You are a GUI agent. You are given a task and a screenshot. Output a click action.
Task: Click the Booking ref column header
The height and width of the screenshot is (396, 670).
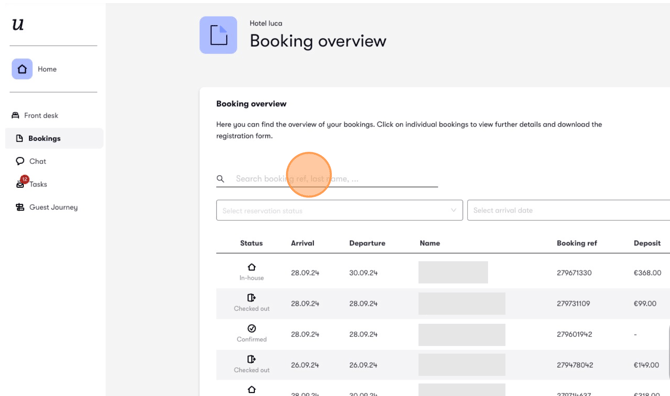576,243
